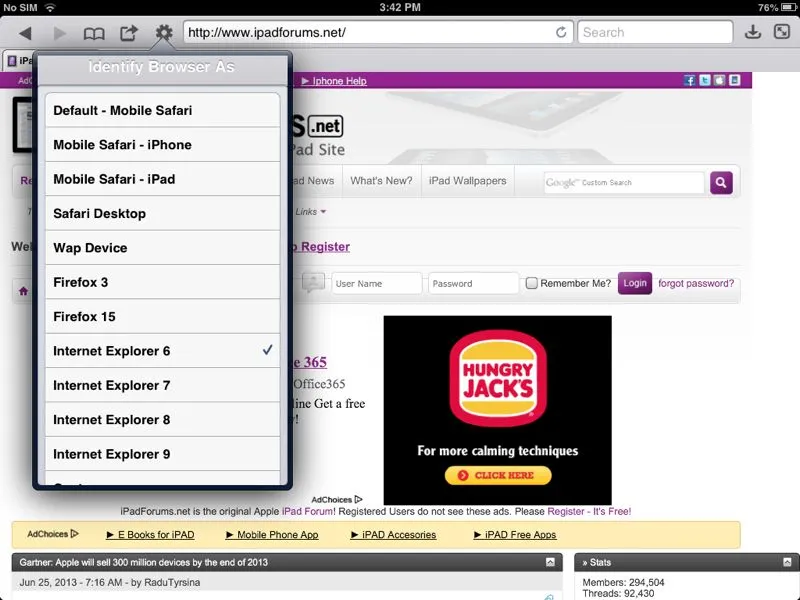This screenshot has height=600, width=800.
Task: Tap the browser forward arrow
Action: [59, 33]
